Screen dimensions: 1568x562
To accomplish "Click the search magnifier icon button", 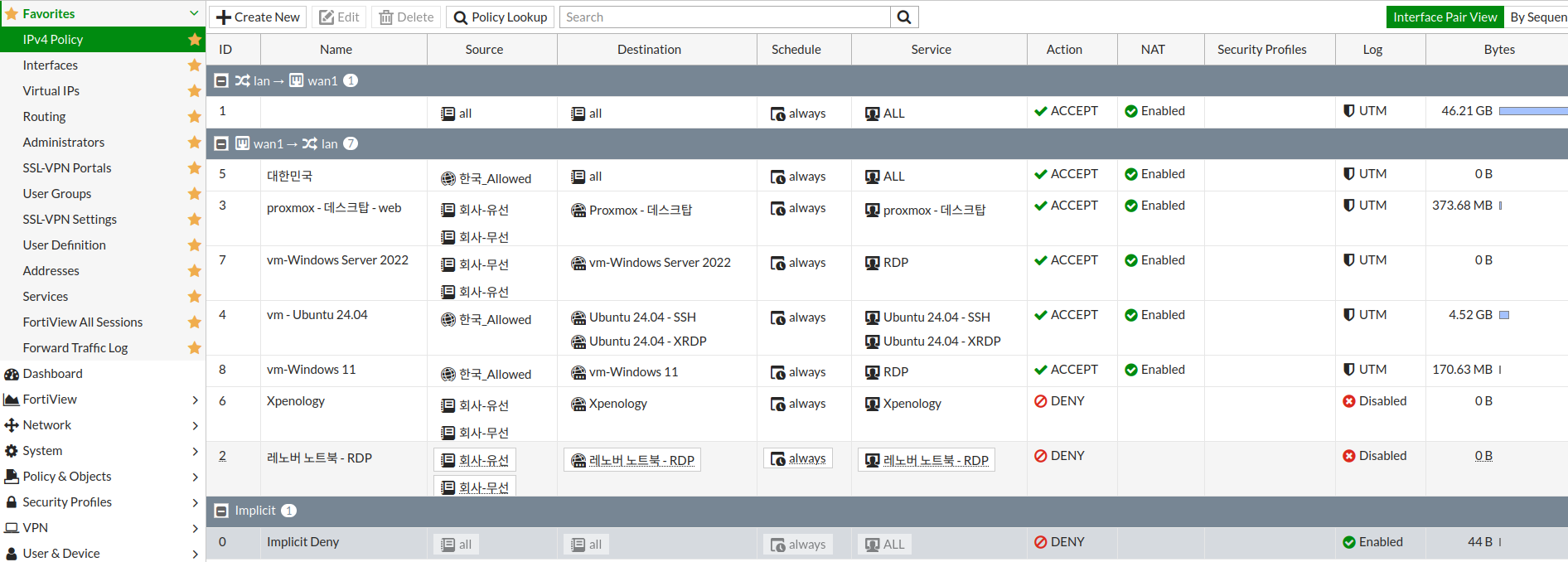I will pos(904,17).
